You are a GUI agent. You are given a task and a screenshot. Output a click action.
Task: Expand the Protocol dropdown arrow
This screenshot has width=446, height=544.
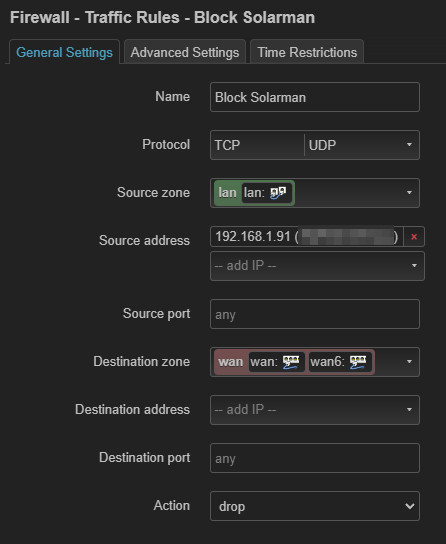(409, 145)
